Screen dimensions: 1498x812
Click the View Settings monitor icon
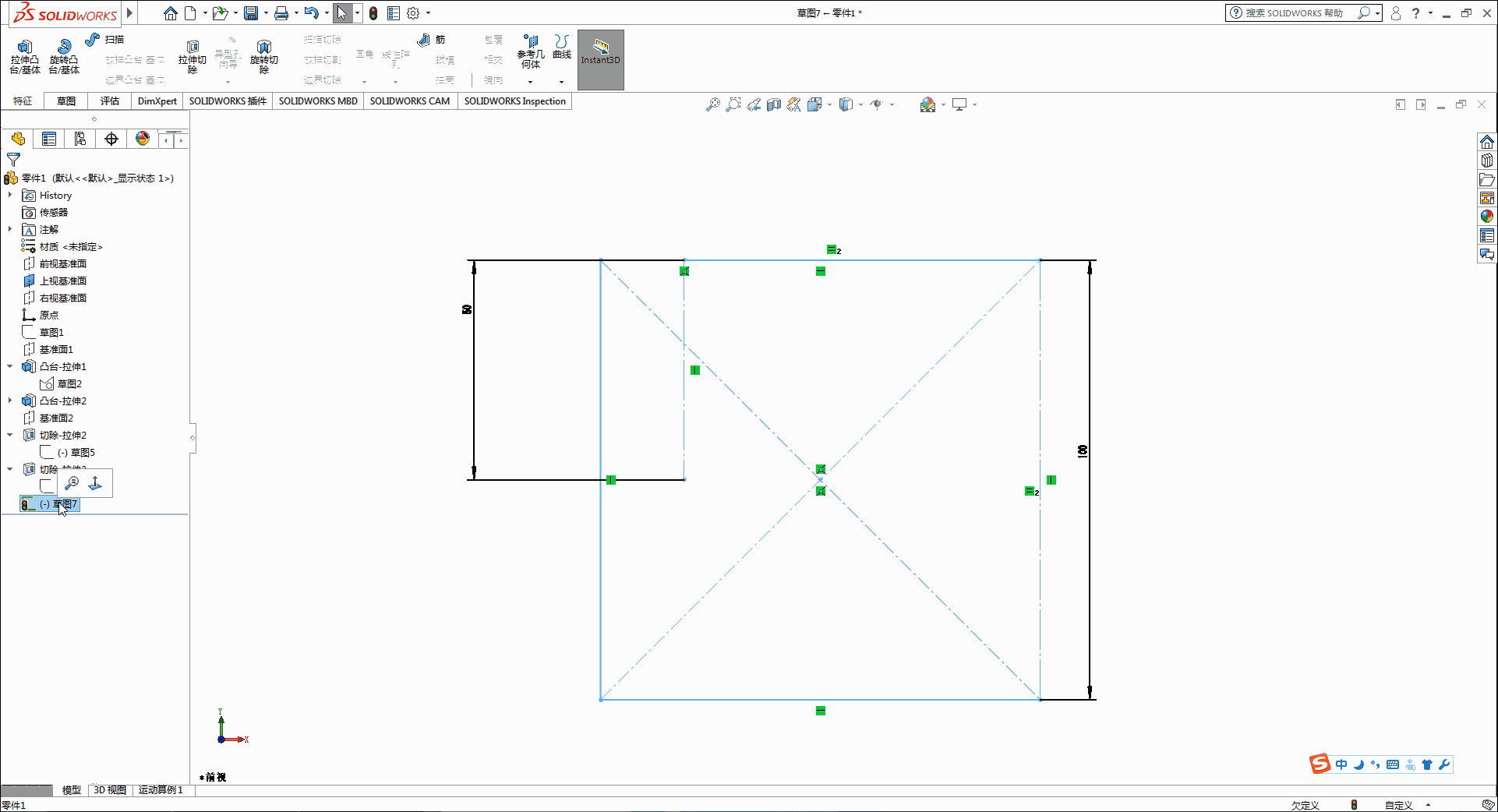pos(959,104)
